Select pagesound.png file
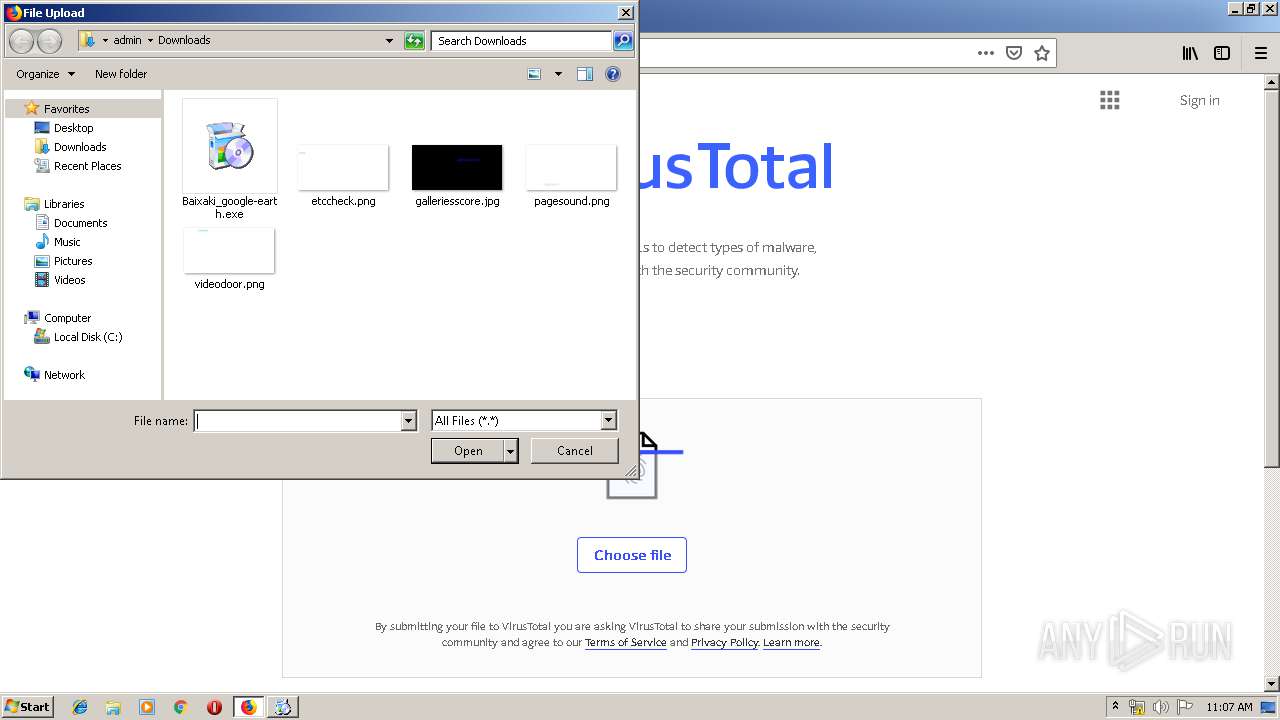Screen dimensions: 1280x720 [571, 176]
